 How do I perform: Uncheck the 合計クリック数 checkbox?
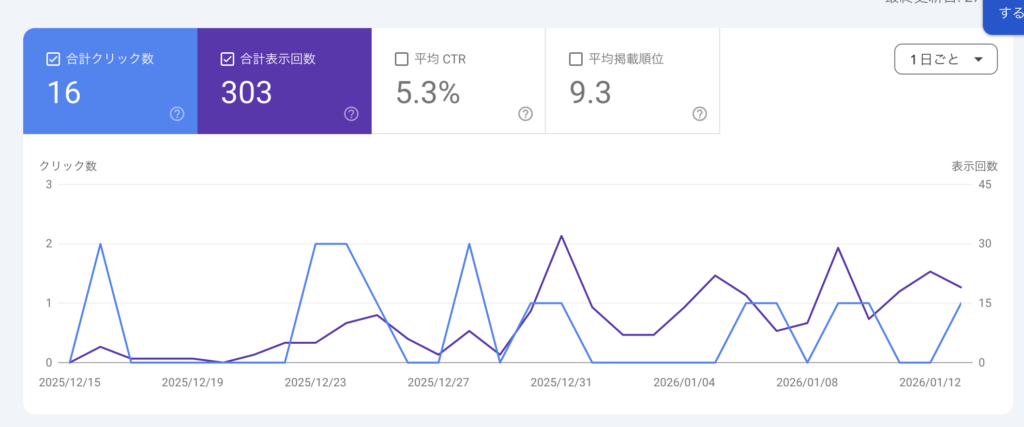point(53,59)
